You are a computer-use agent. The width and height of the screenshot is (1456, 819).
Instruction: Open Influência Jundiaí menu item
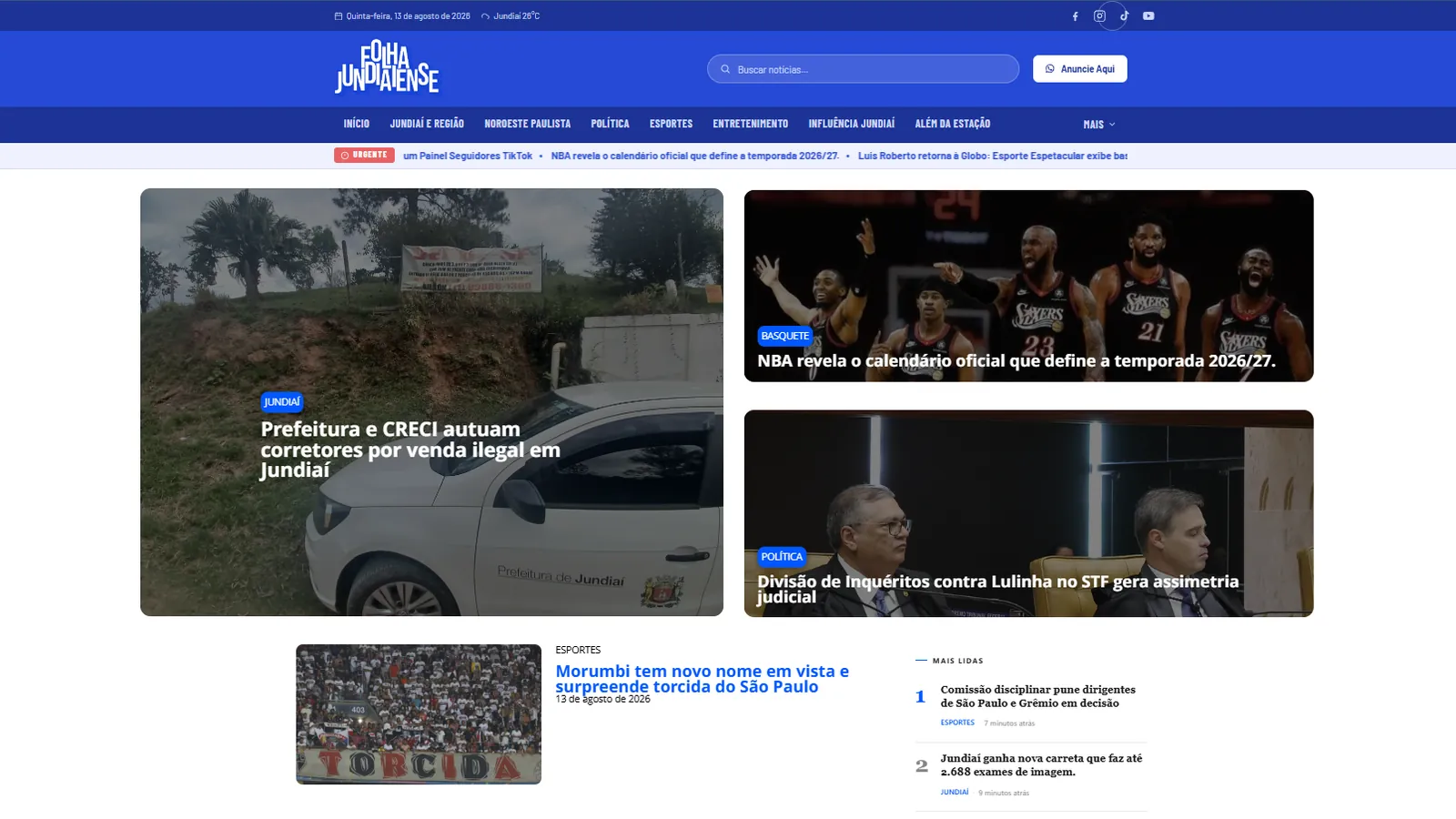pyautogui.click(x=851, y=124)
